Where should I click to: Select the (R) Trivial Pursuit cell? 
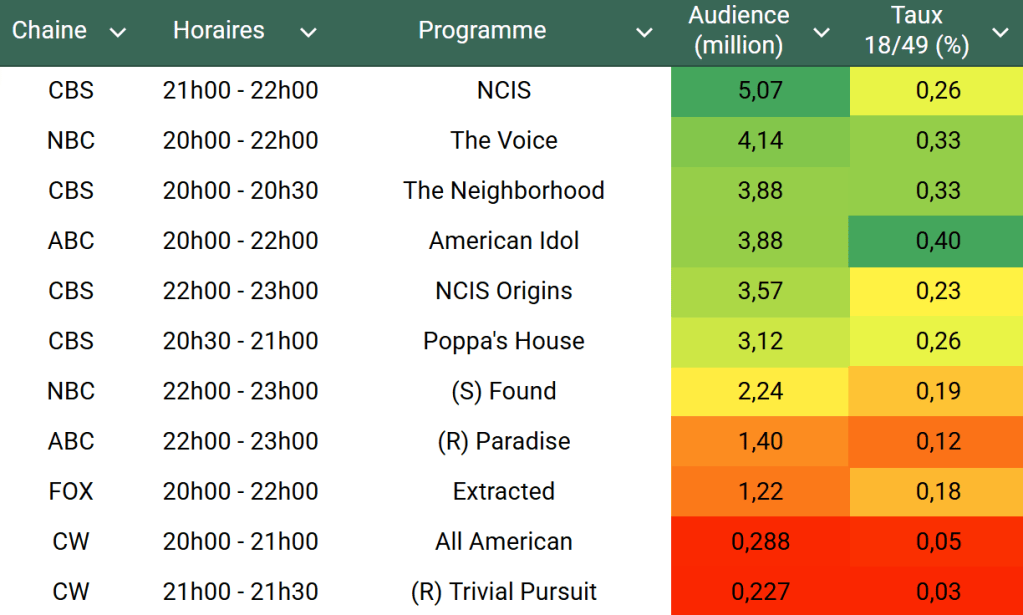click(x=503, y=591)
